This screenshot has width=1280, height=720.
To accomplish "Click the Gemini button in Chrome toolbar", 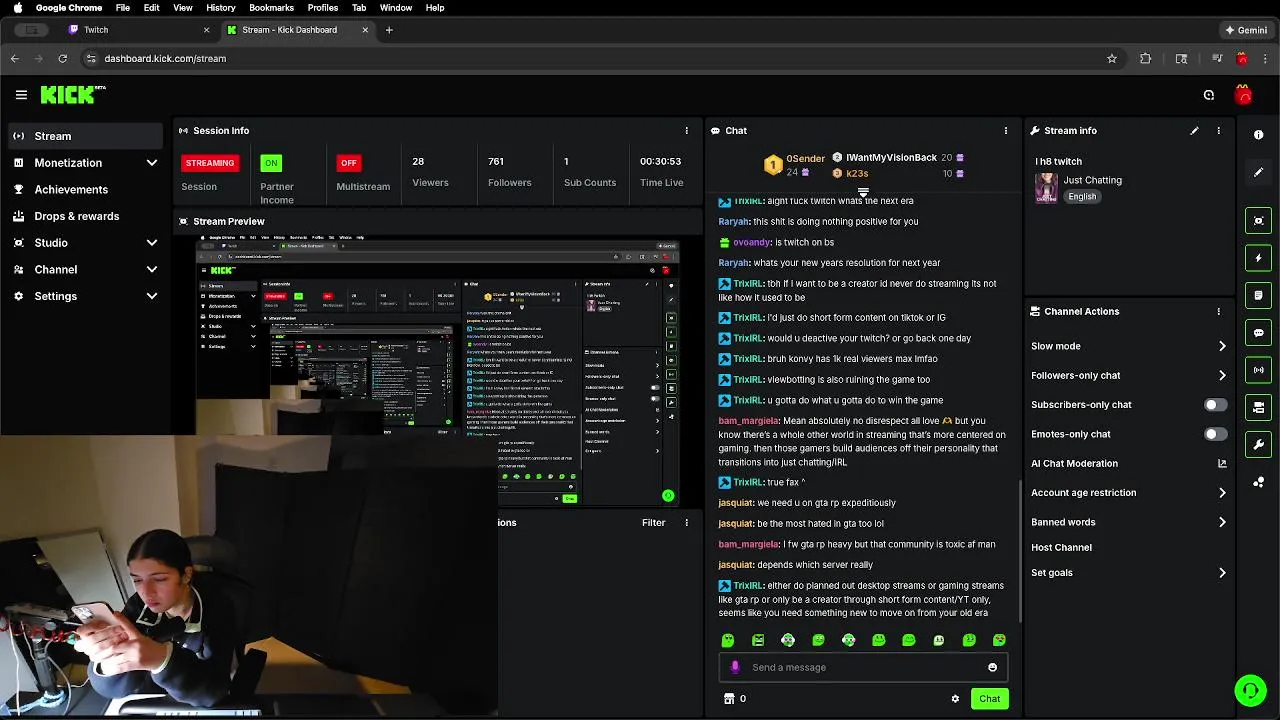I will click(1246, 30).
